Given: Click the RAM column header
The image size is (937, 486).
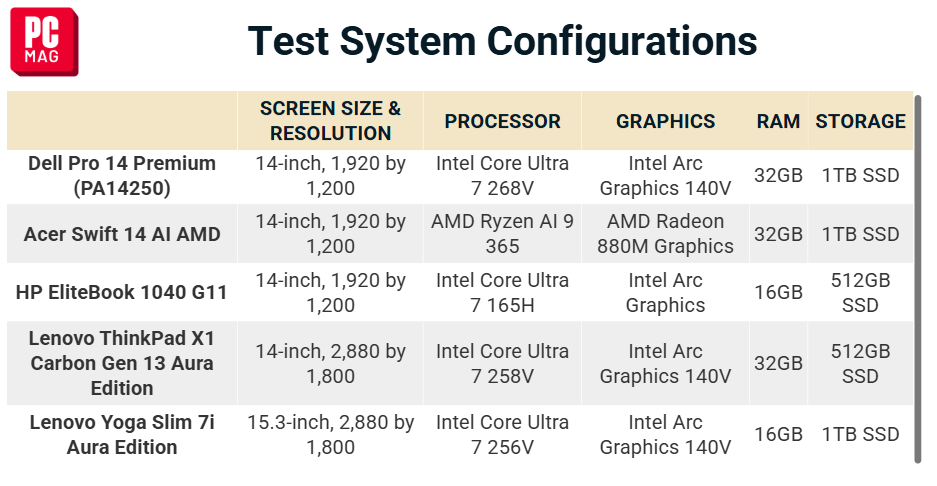Looking at the screenshot, I should (x=778, y=121).
